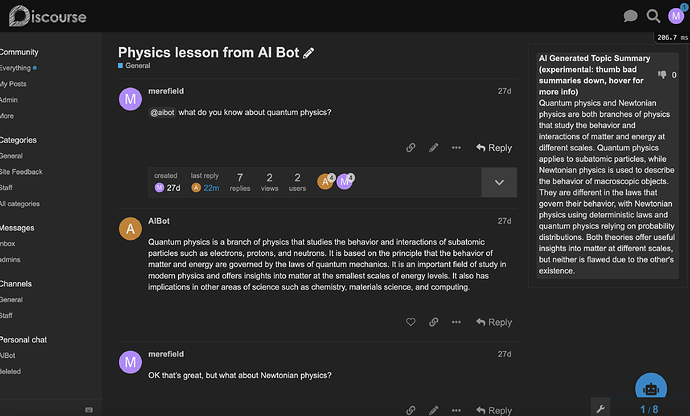Edit first merefield post with pencil icon
Viewport: 690px width, 416px height.
[x=433, y=147]
